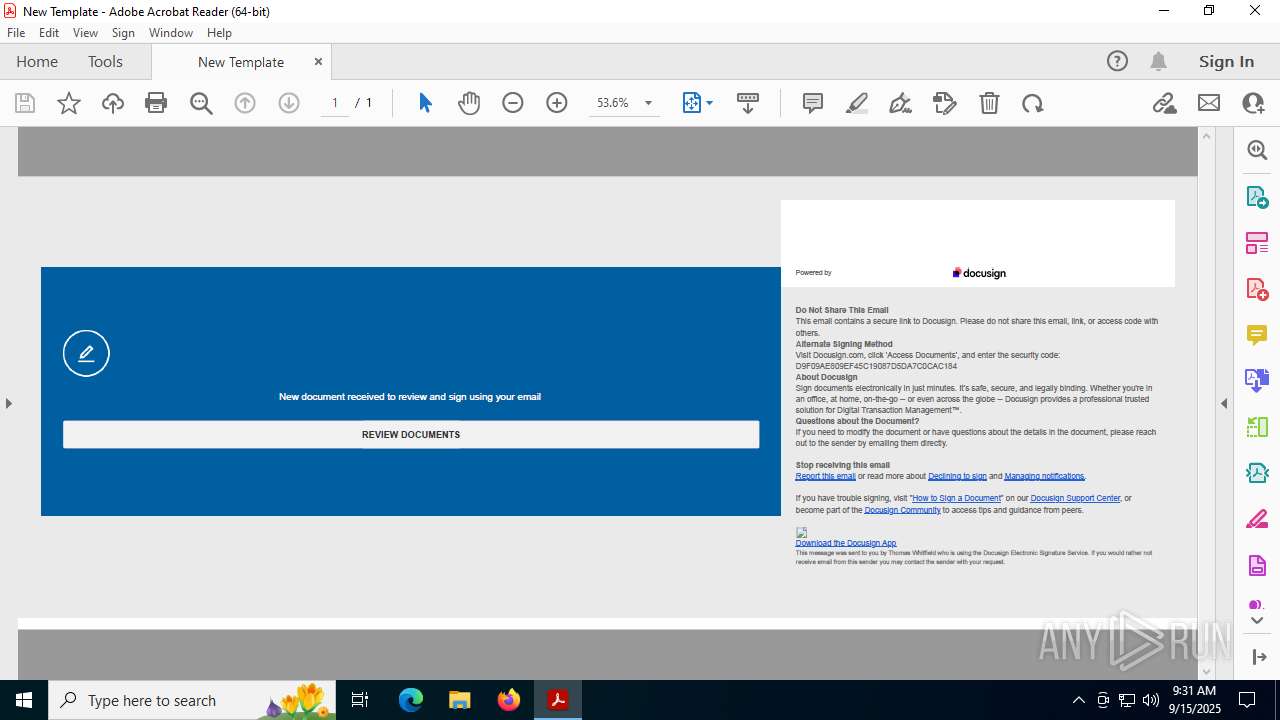The height and width of the screenshot is (720, 1280).
Task: Open zoom level dropdown arrow
Action: [x=648, y=103]
